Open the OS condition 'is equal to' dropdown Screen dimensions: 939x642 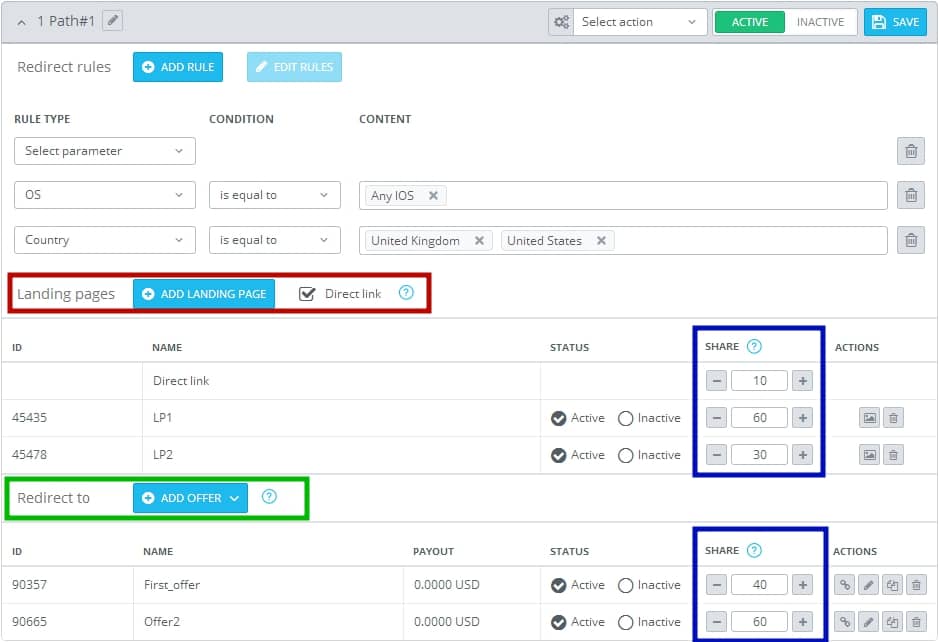click(x=275, y=195)
